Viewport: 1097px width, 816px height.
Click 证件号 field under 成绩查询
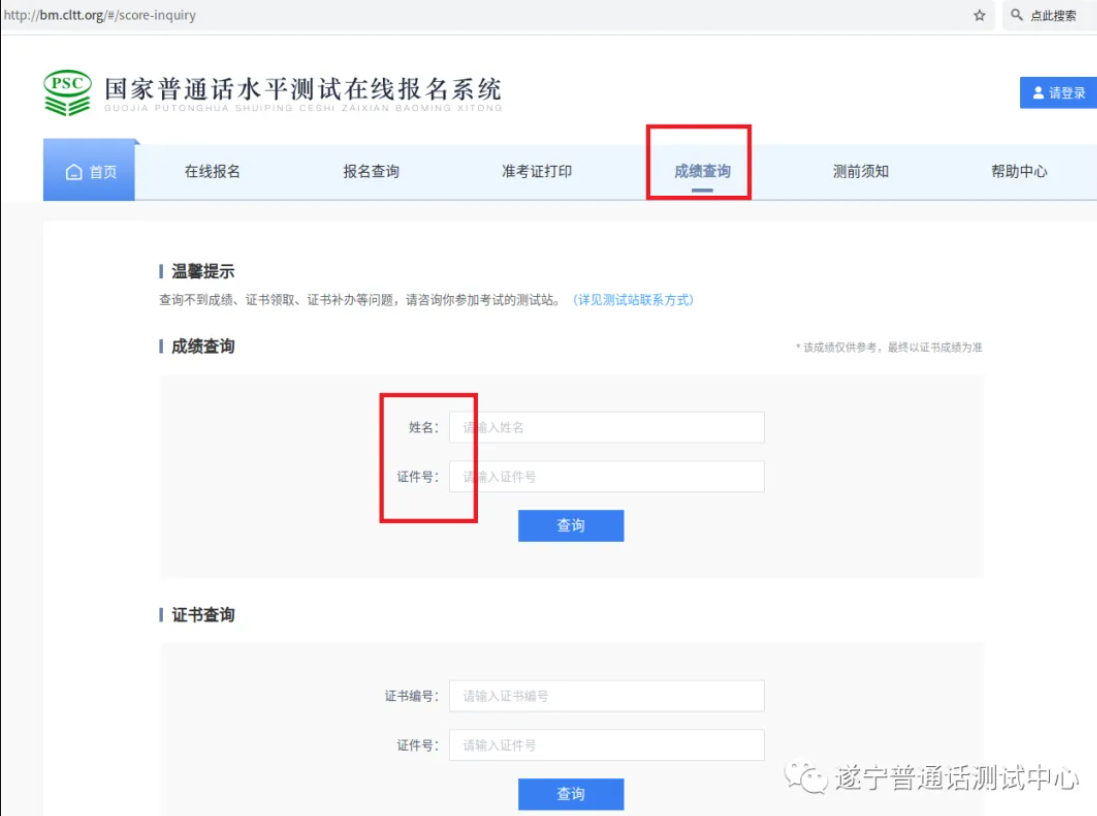pyautogui.click(x=606, y=477)
